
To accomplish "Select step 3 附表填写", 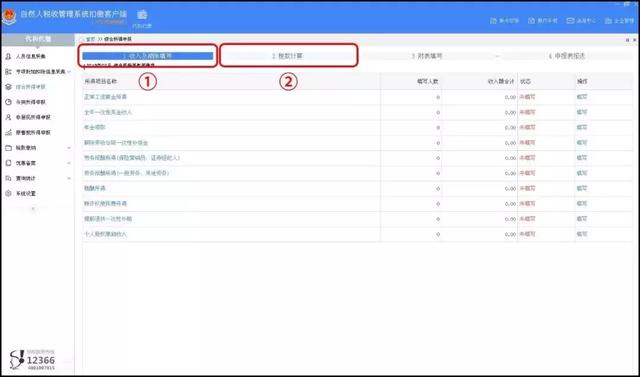I will pos(427,56).
